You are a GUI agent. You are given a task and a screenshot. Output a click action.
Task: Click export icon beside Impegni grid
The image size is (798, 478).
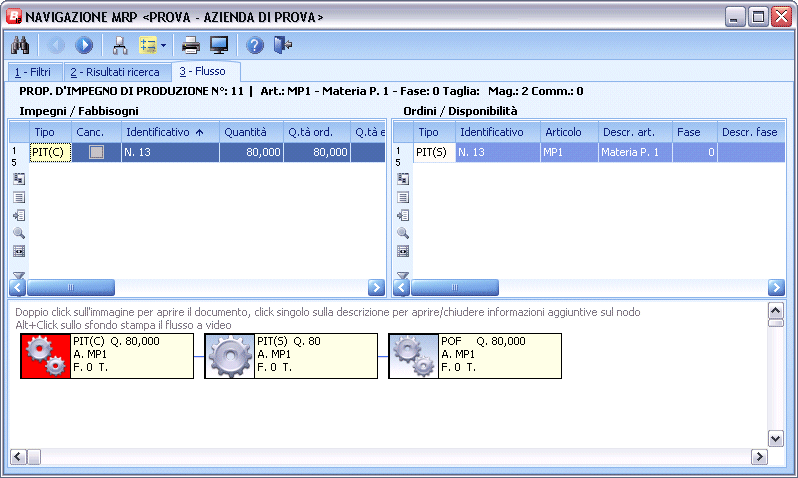[19, 215]
